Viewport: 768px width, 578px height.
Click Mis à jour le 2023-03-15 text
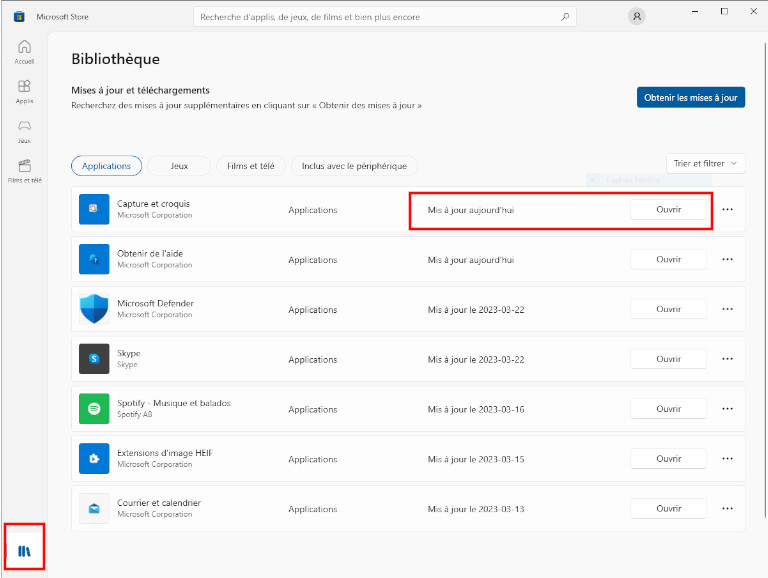point(476,459)
